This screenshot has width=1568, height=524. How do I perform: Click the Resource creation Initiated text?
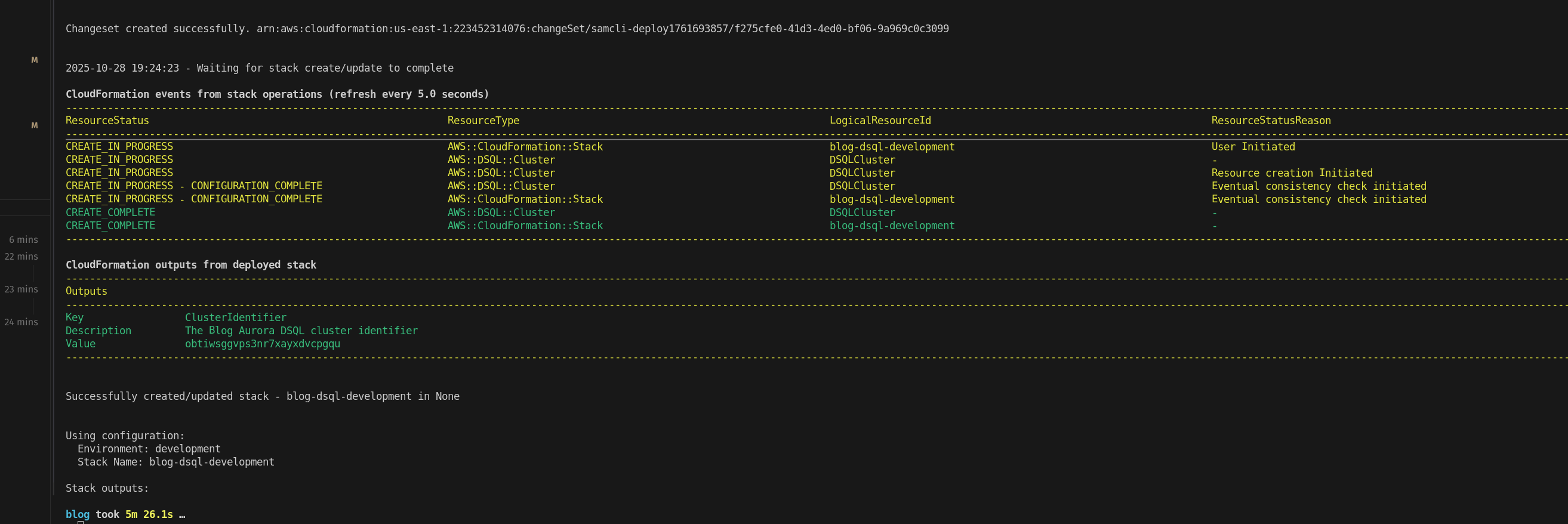(x=1292, y=173)
